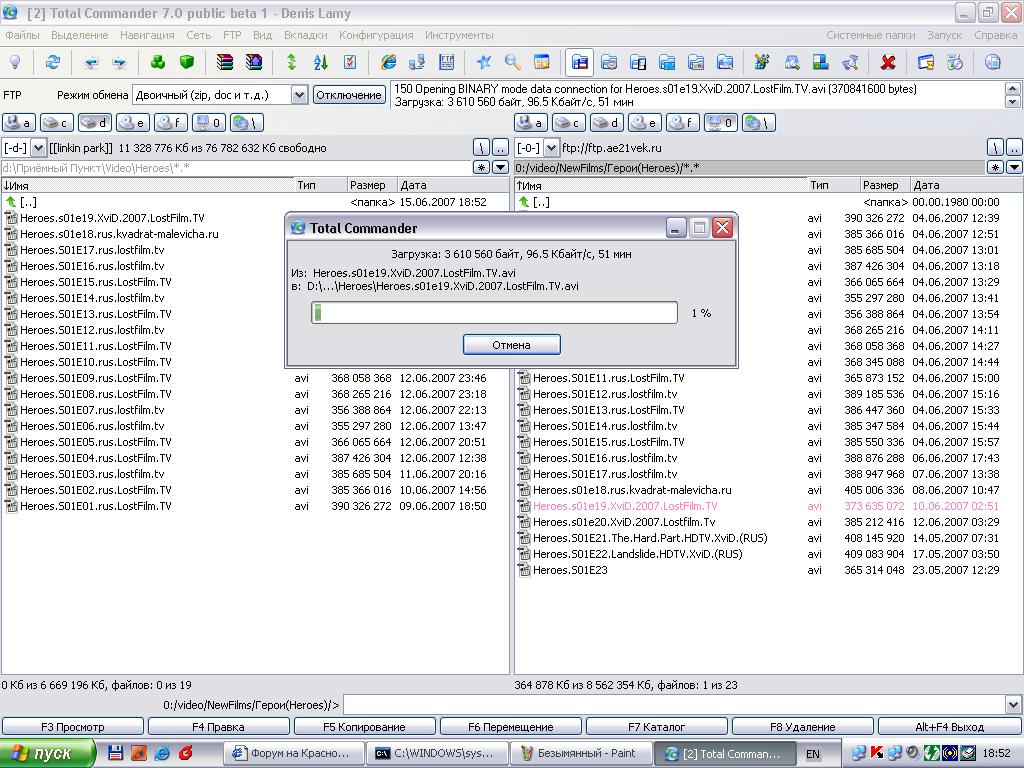Expand the left panel [-d-] drive dropdown
Viewport: 1024px width, 768px height.
point(38,148)
